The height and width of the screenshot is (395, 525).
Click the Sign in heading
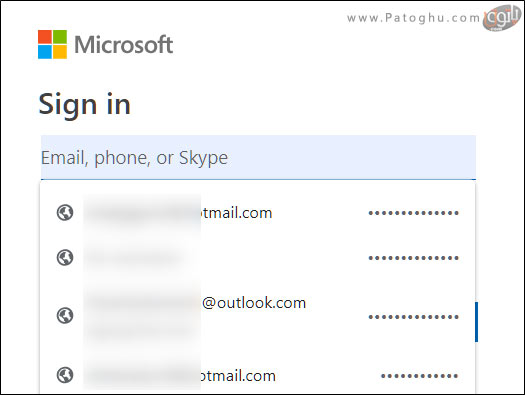pyautogui.click(x=84, y=105)
